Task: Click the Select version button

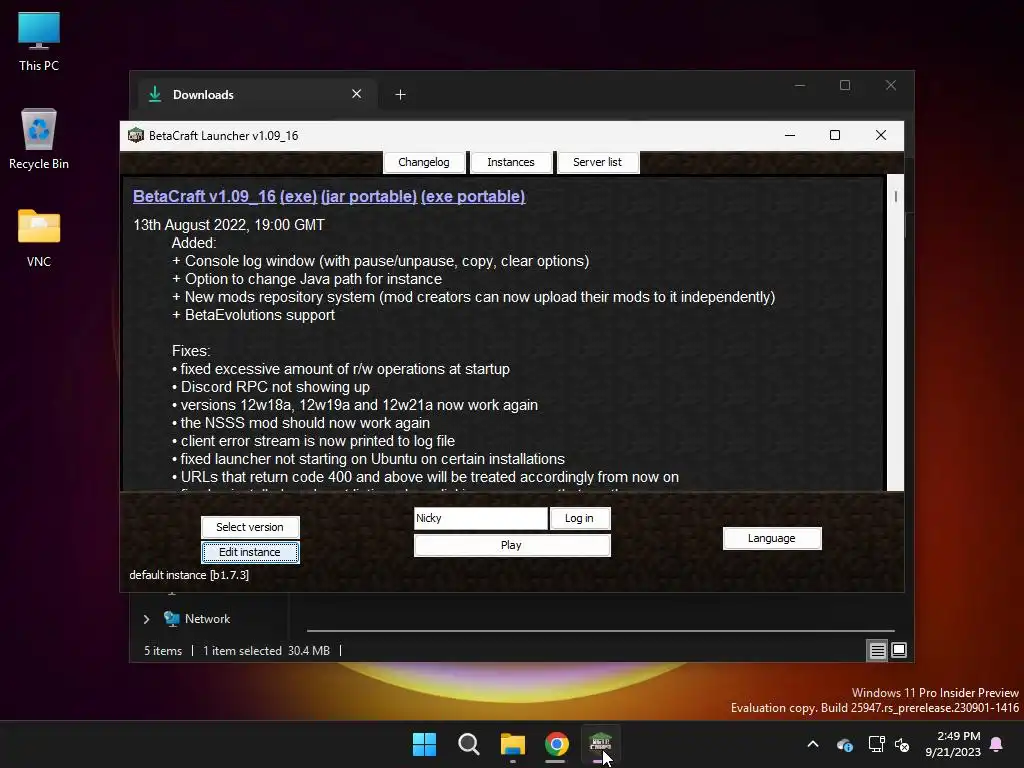Action: coord(250,527)
